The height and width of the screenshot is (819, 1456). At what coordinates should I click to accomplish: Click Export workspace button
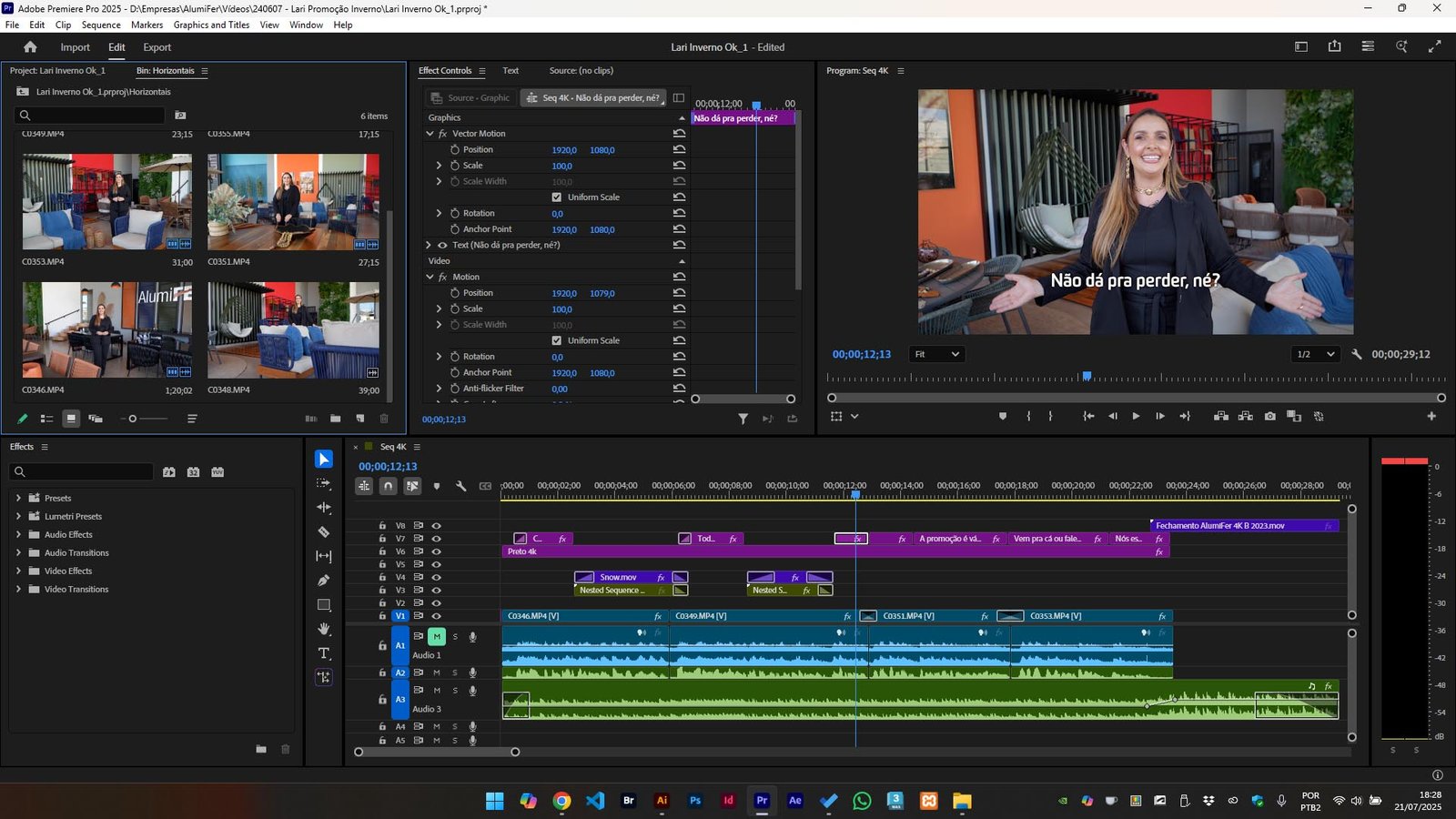(x=157, y=47)
